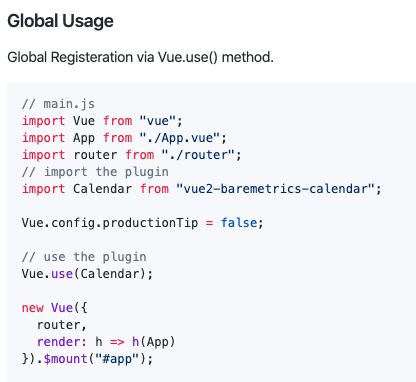Click 'Vue' constructor after new keyword
416x382 pixels.
(62, 308)
